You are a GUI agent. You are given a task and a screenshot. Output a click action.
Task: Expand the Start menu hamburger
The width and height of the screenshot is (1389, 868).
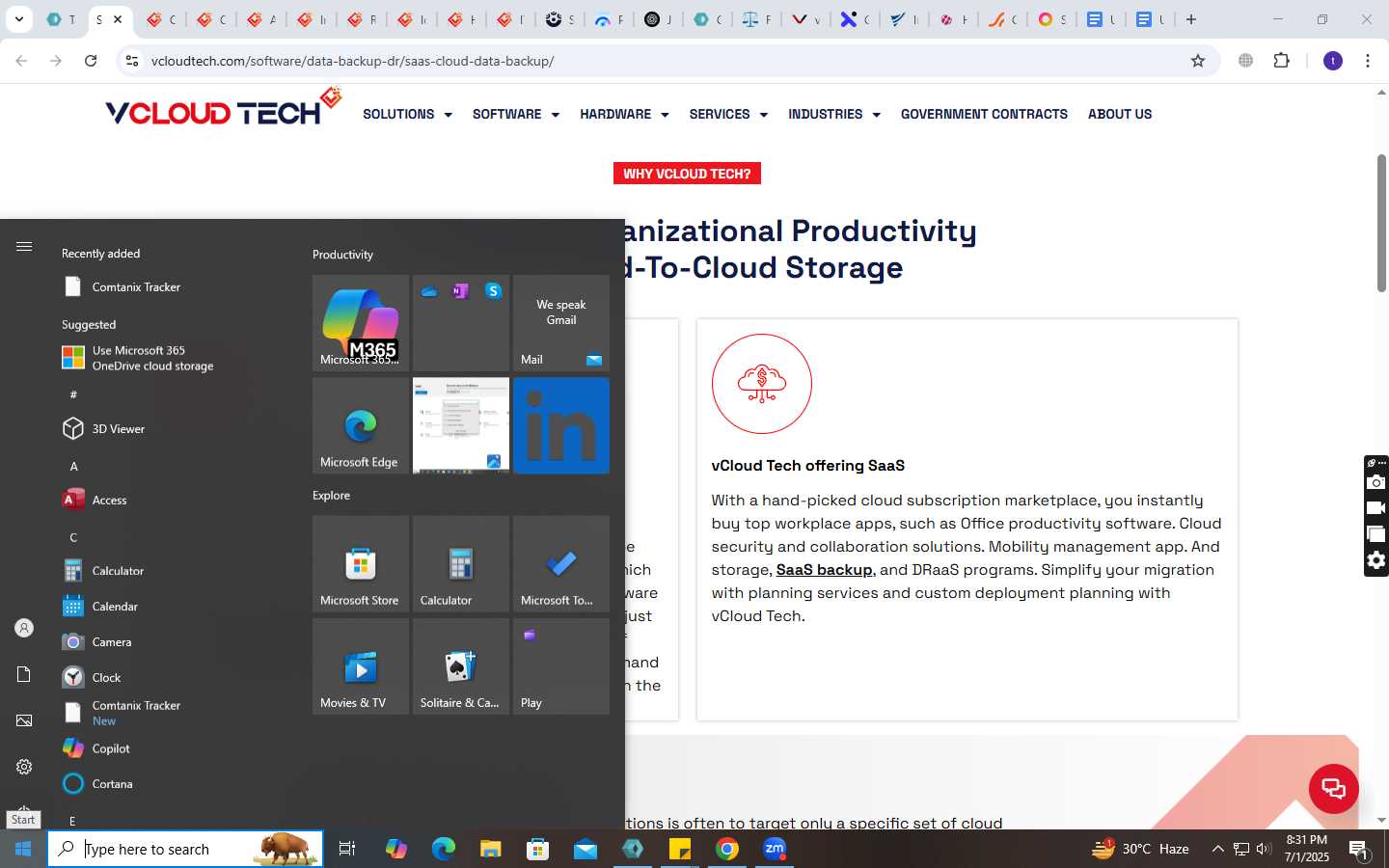(24, 247)
